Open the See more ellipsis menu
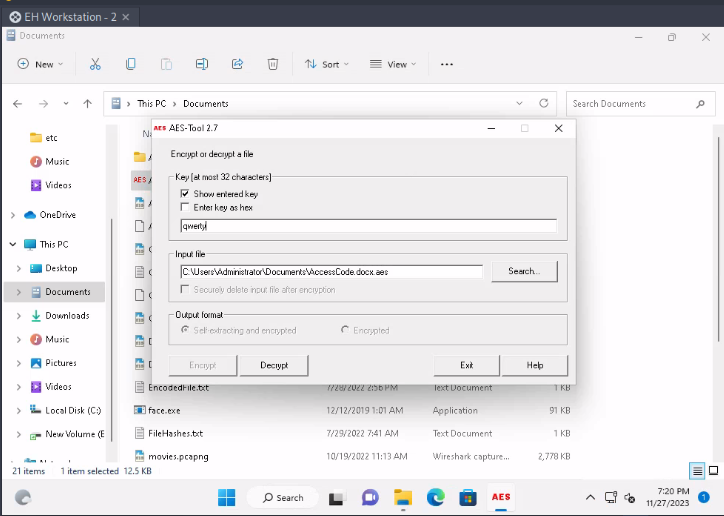Image resolution: width=724 pixels, height=516 pixels. coord(447,64)
